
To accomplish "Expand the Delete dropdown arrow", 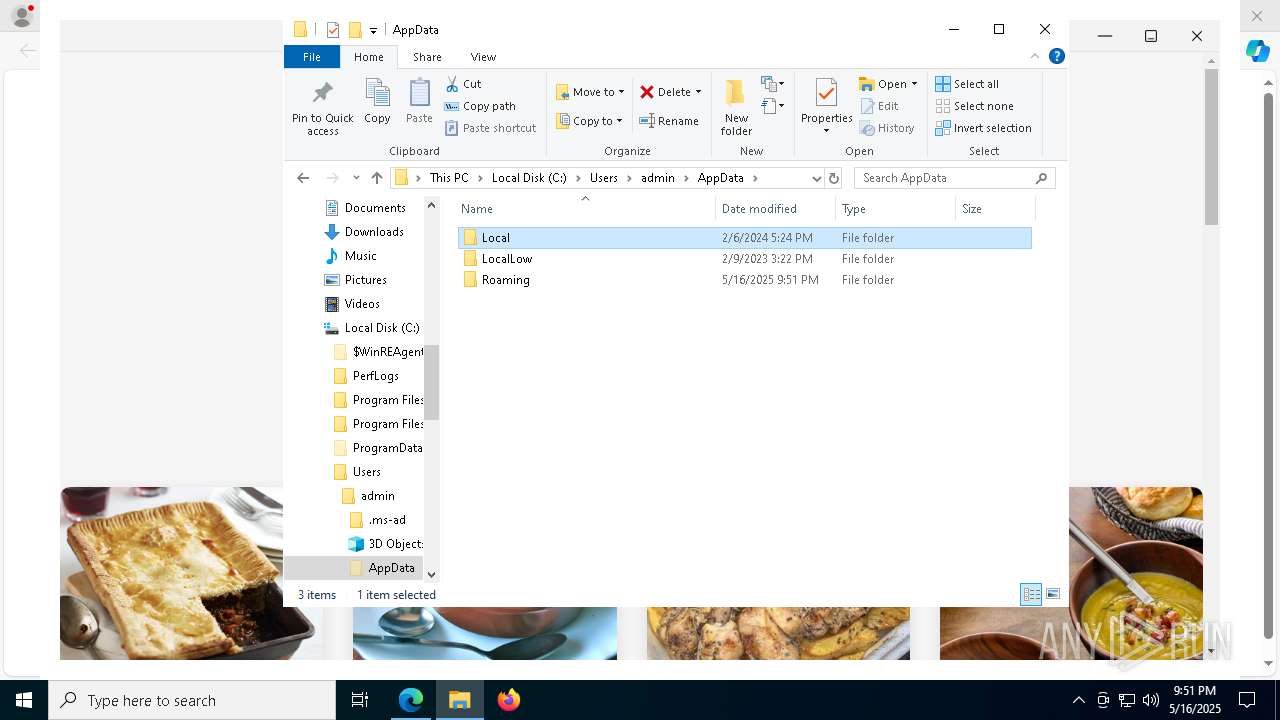I will click(x=698, y=92).
